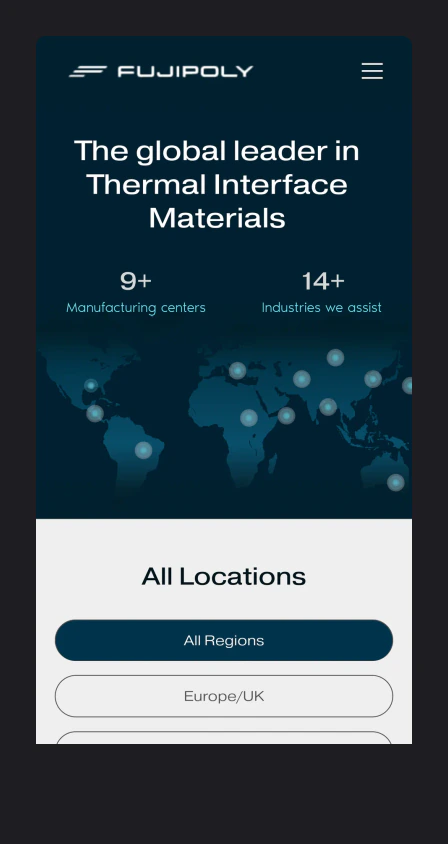Screen dimensions: 448x844
Task: Click the map marker in Brazil
Action: (143, 450)
